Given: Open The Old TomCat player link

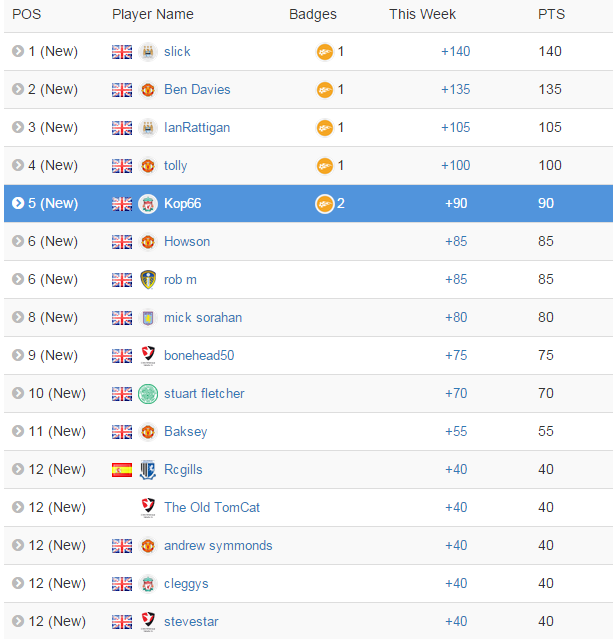Looking at the screenshot, I should [212, 508].
